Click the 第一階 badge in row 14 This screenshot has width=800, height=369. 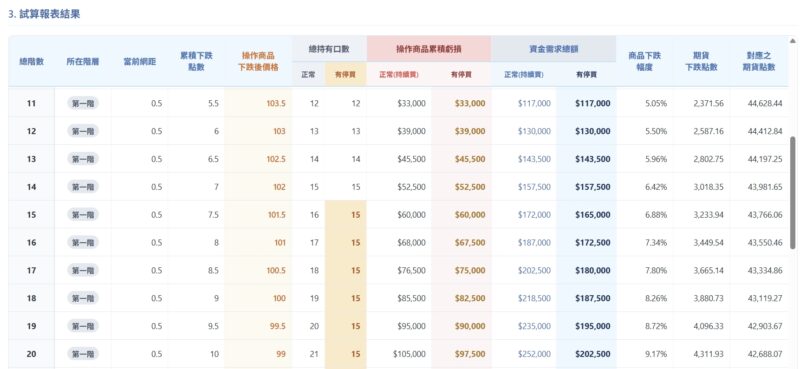click(83, 187)
